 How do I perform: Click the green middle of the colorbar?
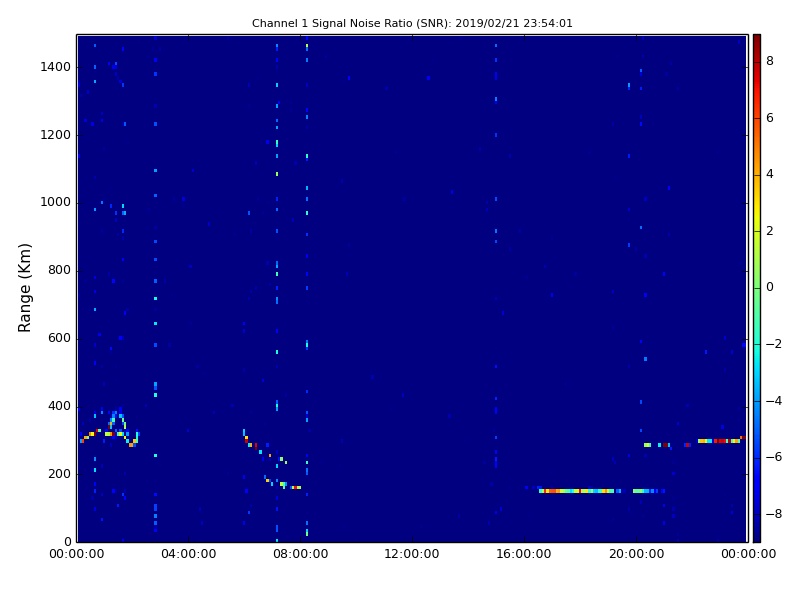point(757,288)
